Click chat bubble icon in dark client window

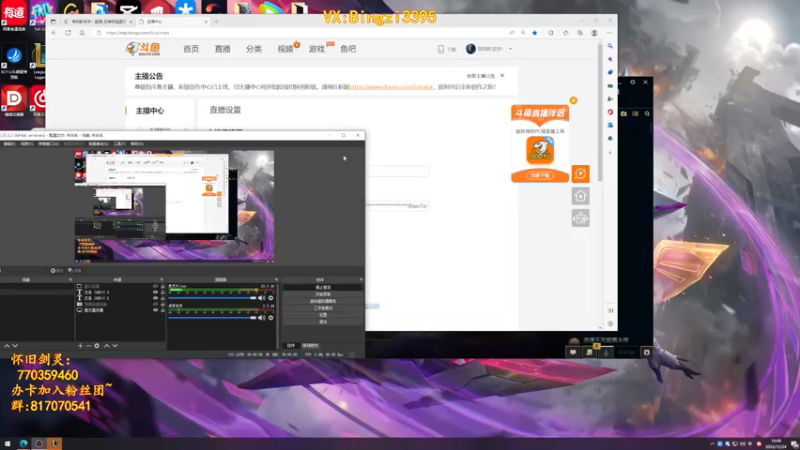573,352
